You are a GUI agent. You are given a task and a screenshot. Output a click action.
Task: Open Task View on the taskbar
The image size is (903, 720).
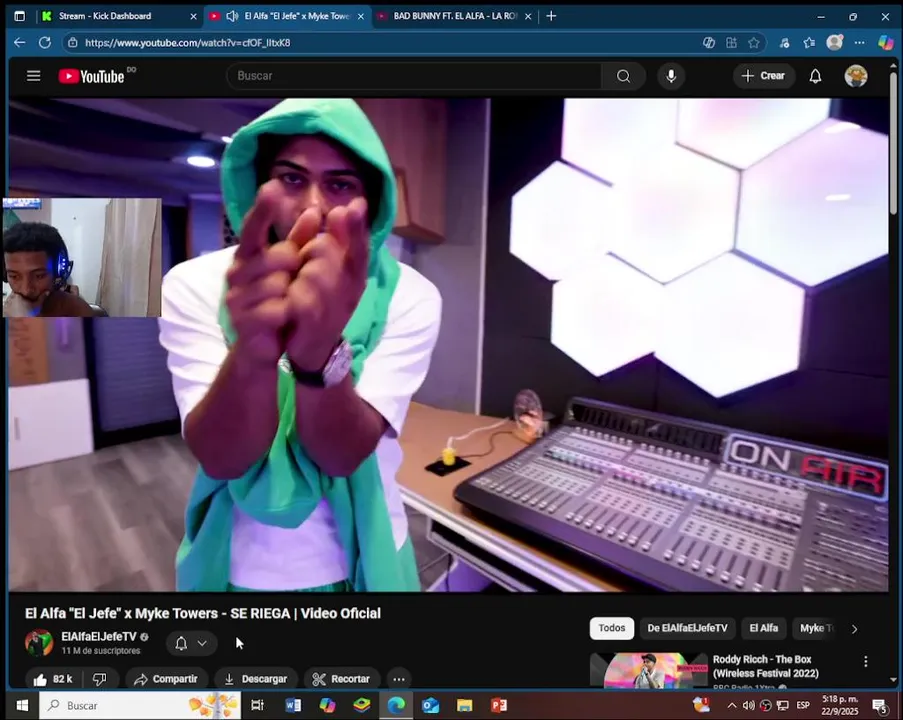(x=257, y=705)
